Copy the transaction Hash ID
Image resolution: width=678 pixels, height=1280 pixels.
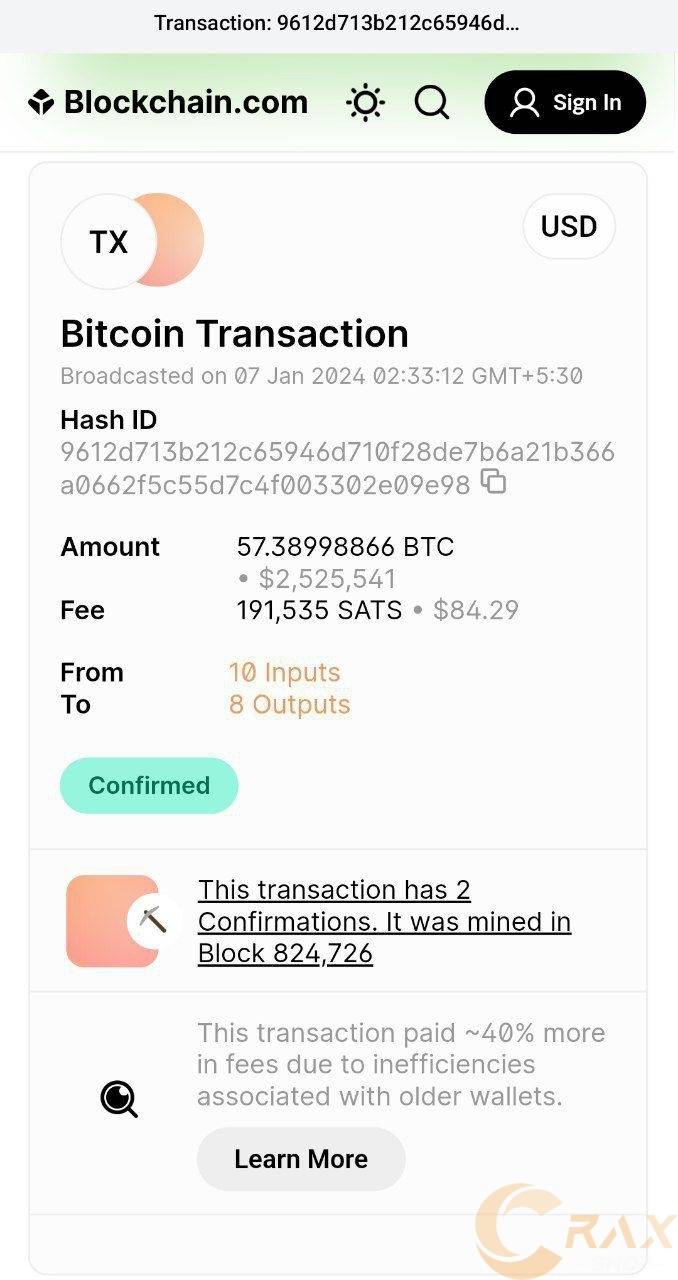(494, 482)
